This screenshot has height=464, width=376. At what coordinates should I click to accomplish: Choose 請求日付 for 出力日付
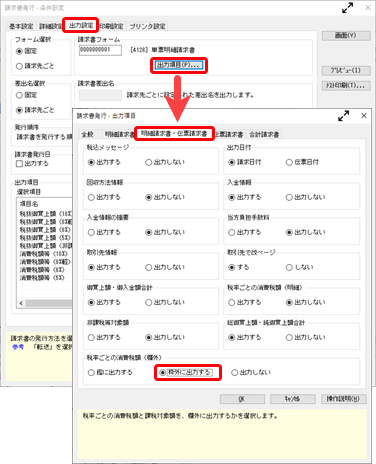(x=245, y=162)
